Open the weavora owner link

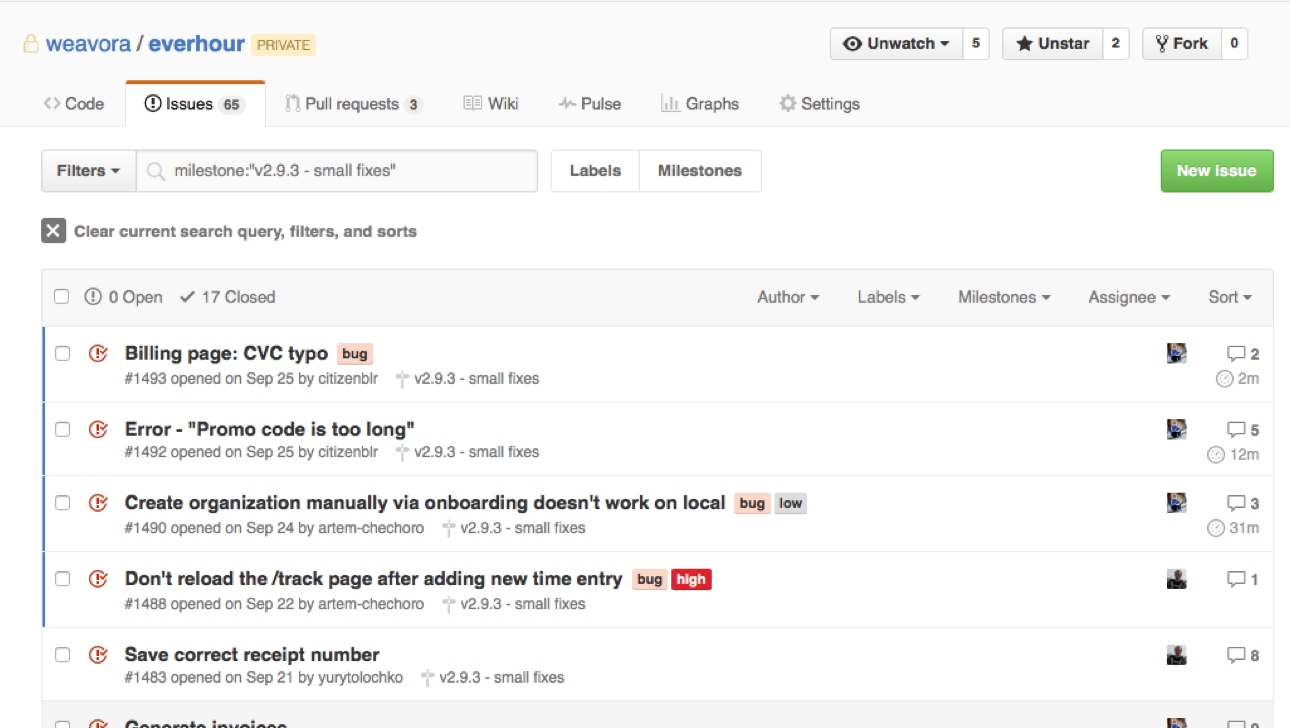coord(88,45)
